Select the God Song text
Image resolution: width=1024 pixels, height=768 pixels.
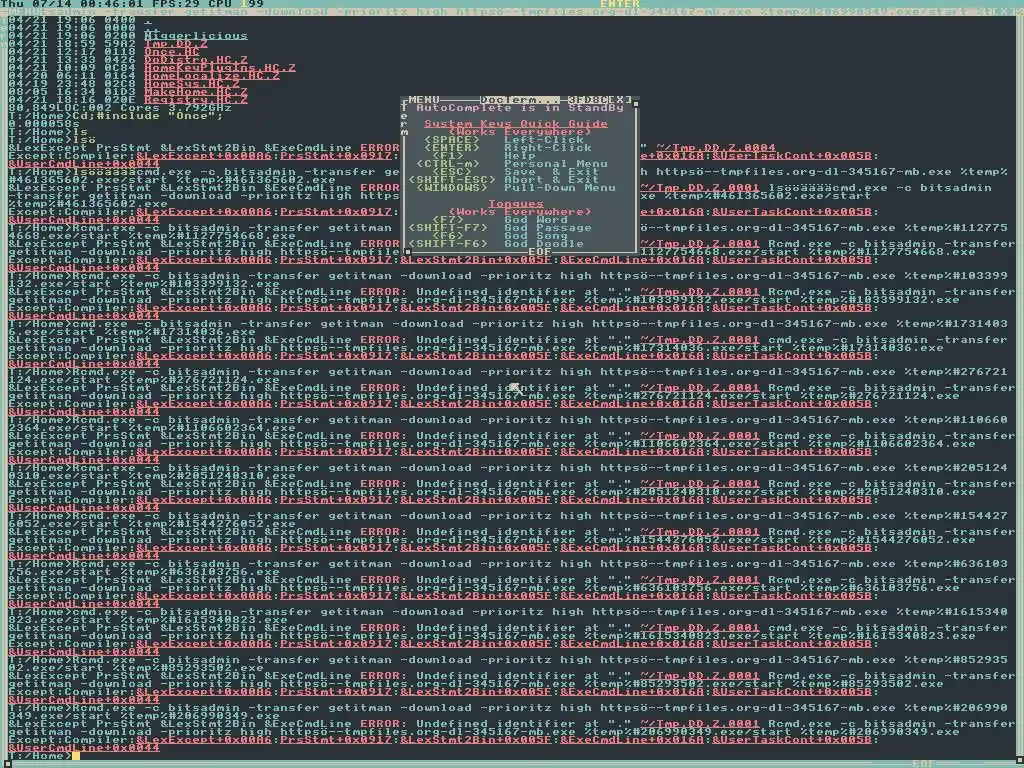(536, 236)
